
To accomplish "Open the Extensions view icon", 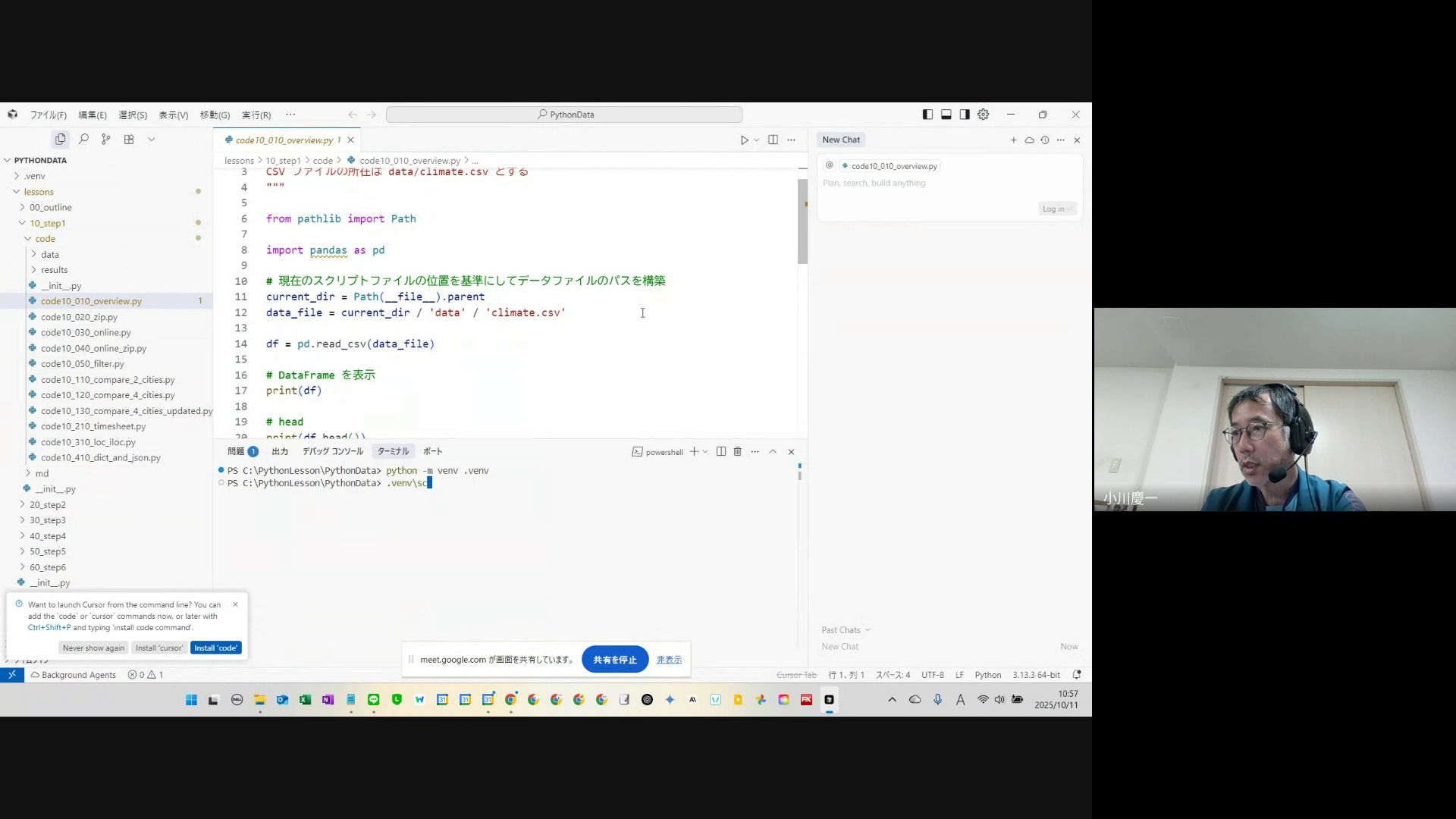I will (129, 140).
